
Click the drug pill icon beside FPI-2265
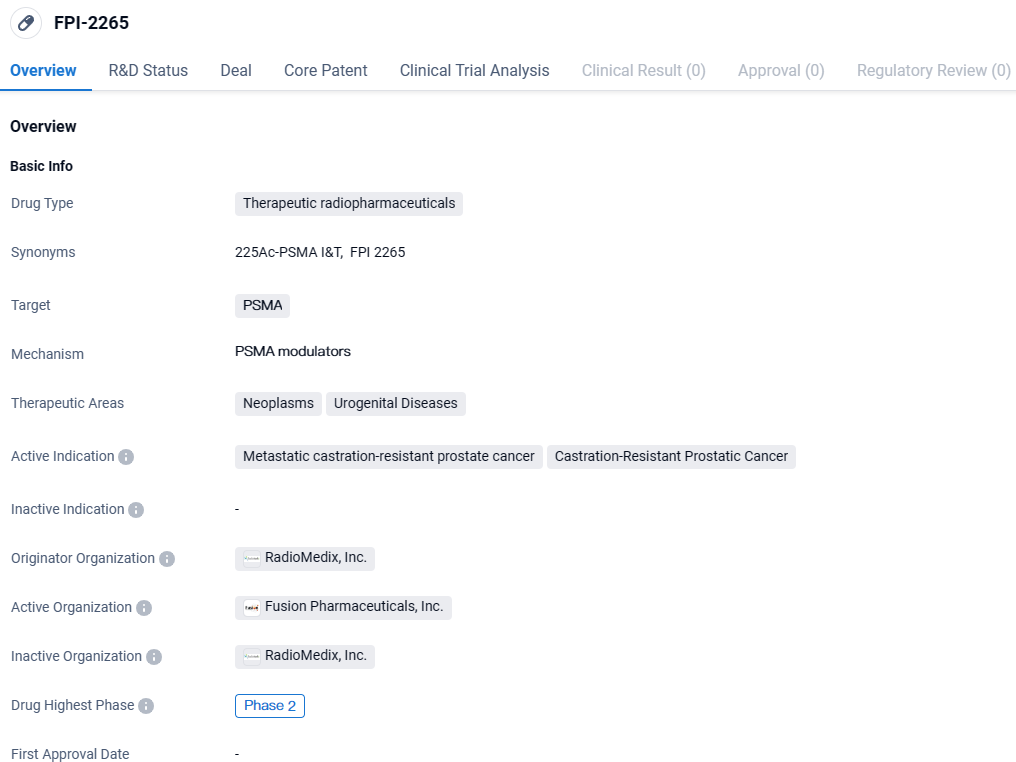26,23
